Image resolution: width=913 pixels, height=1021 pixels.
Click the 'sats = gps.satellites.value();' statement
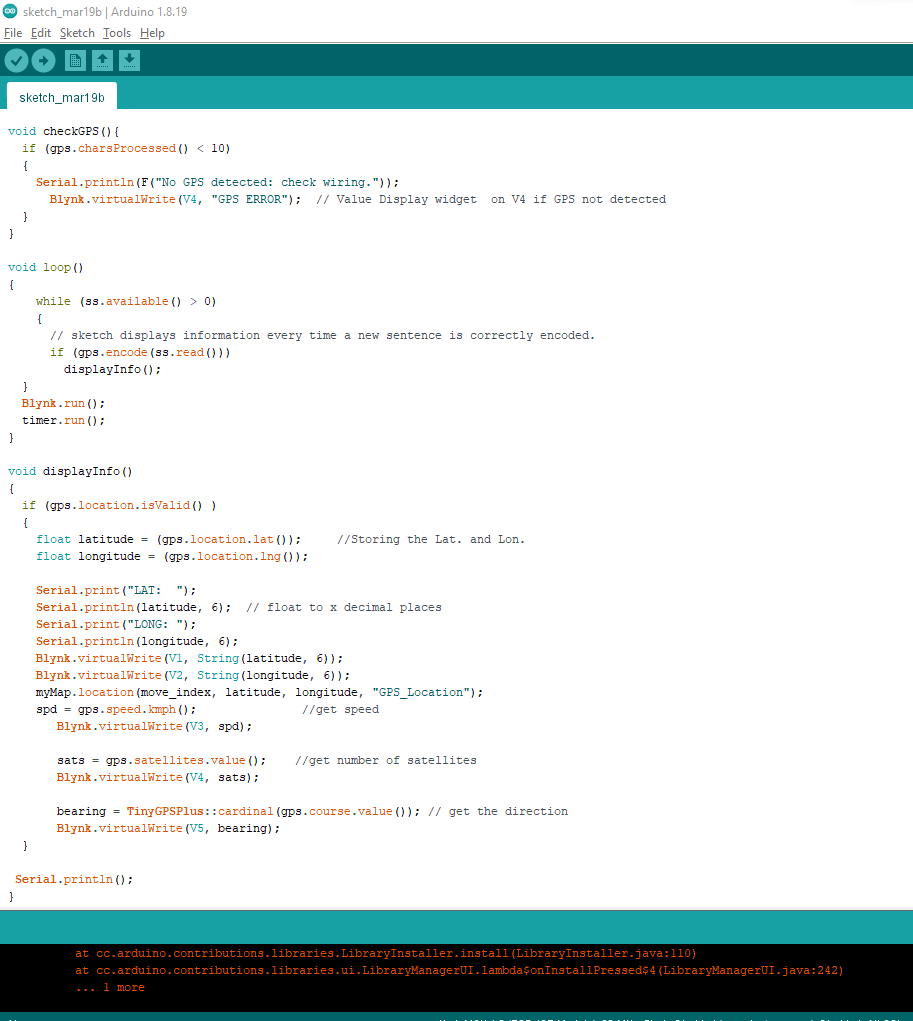pyautogui.click(x=162, y=761)
